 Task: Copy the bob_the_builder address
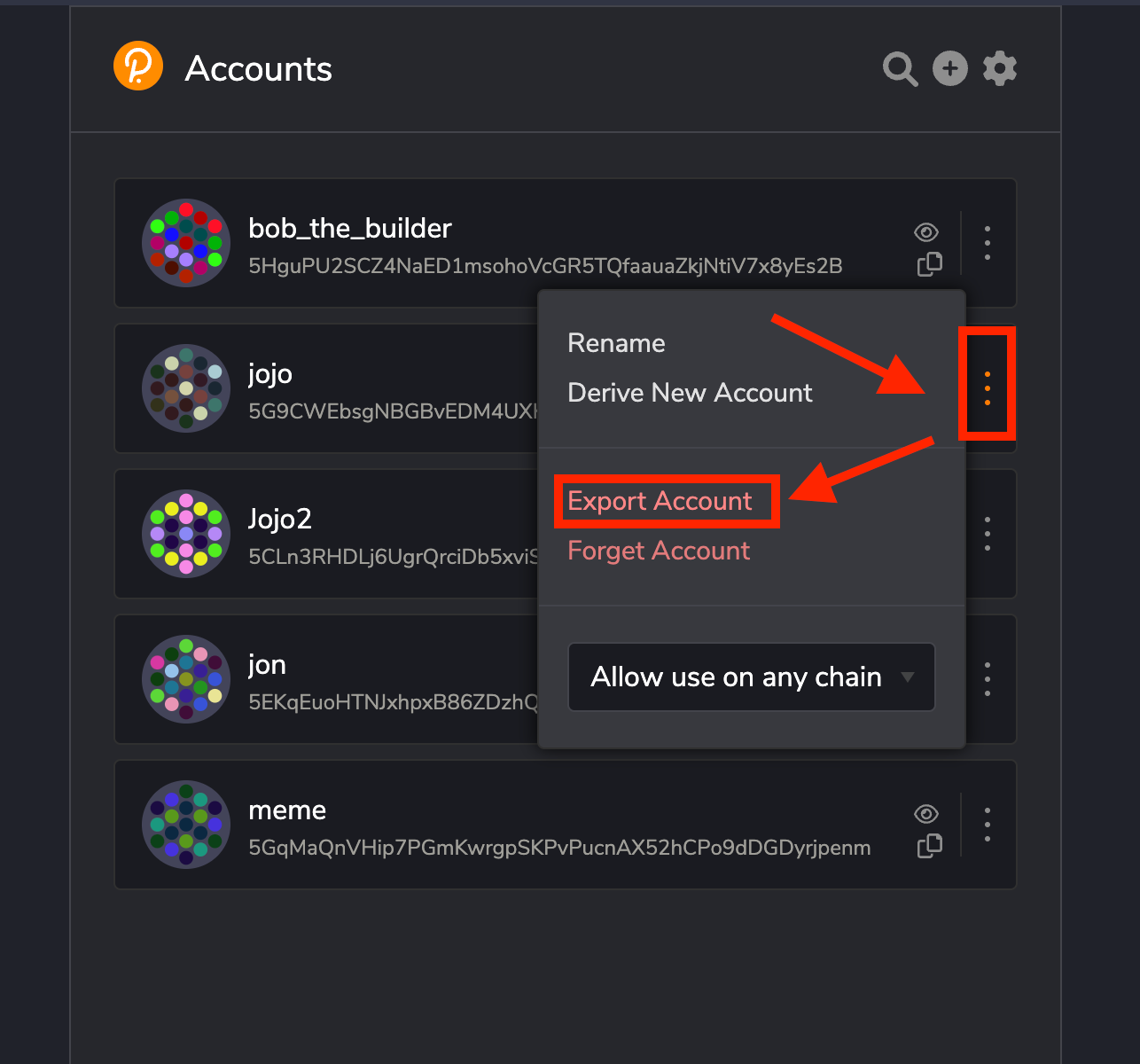(929, 264)
